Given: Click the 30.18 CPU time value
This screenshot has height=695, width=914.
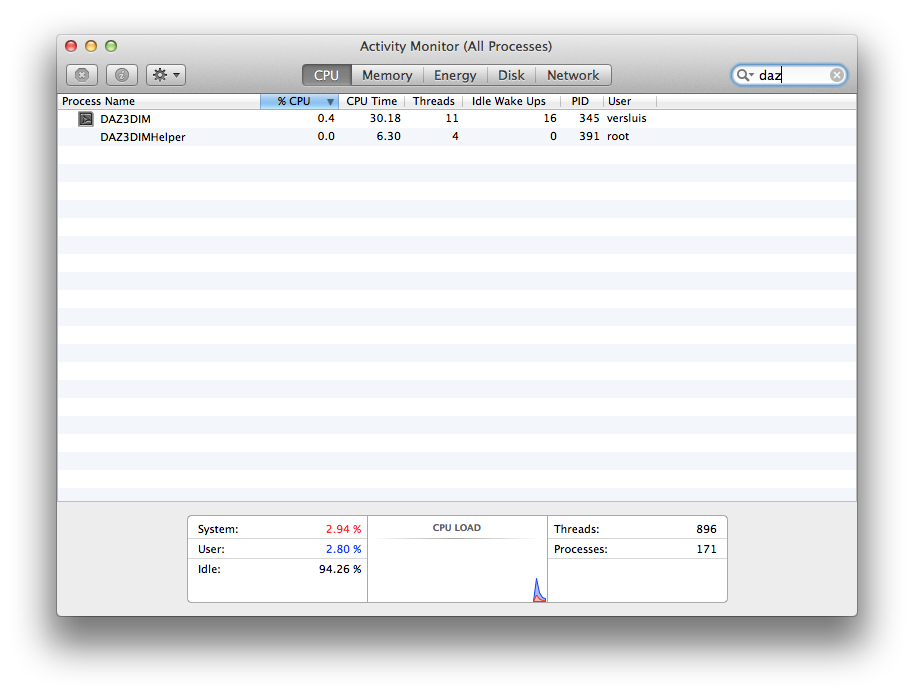Looking at the screenshot, I should tap(385, 118).
